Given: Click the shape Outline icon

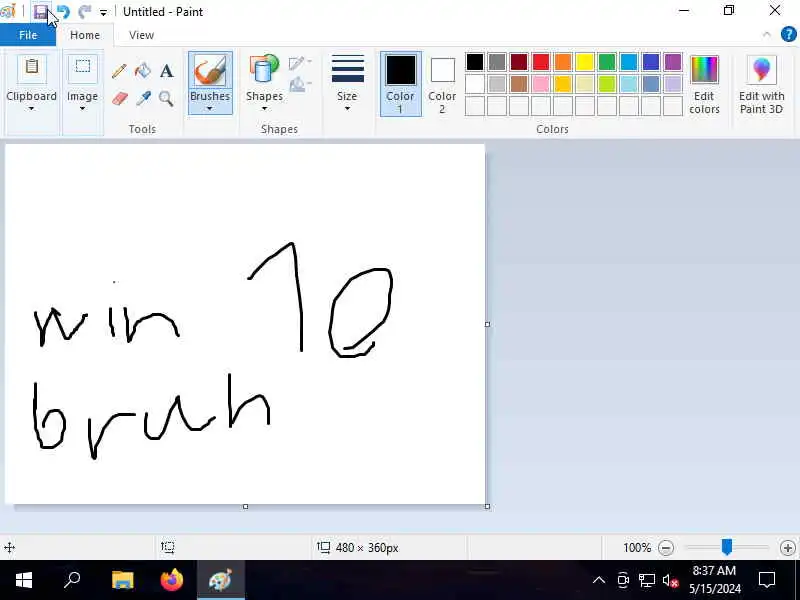Looking at the screenshot, I should click(298, 63).
